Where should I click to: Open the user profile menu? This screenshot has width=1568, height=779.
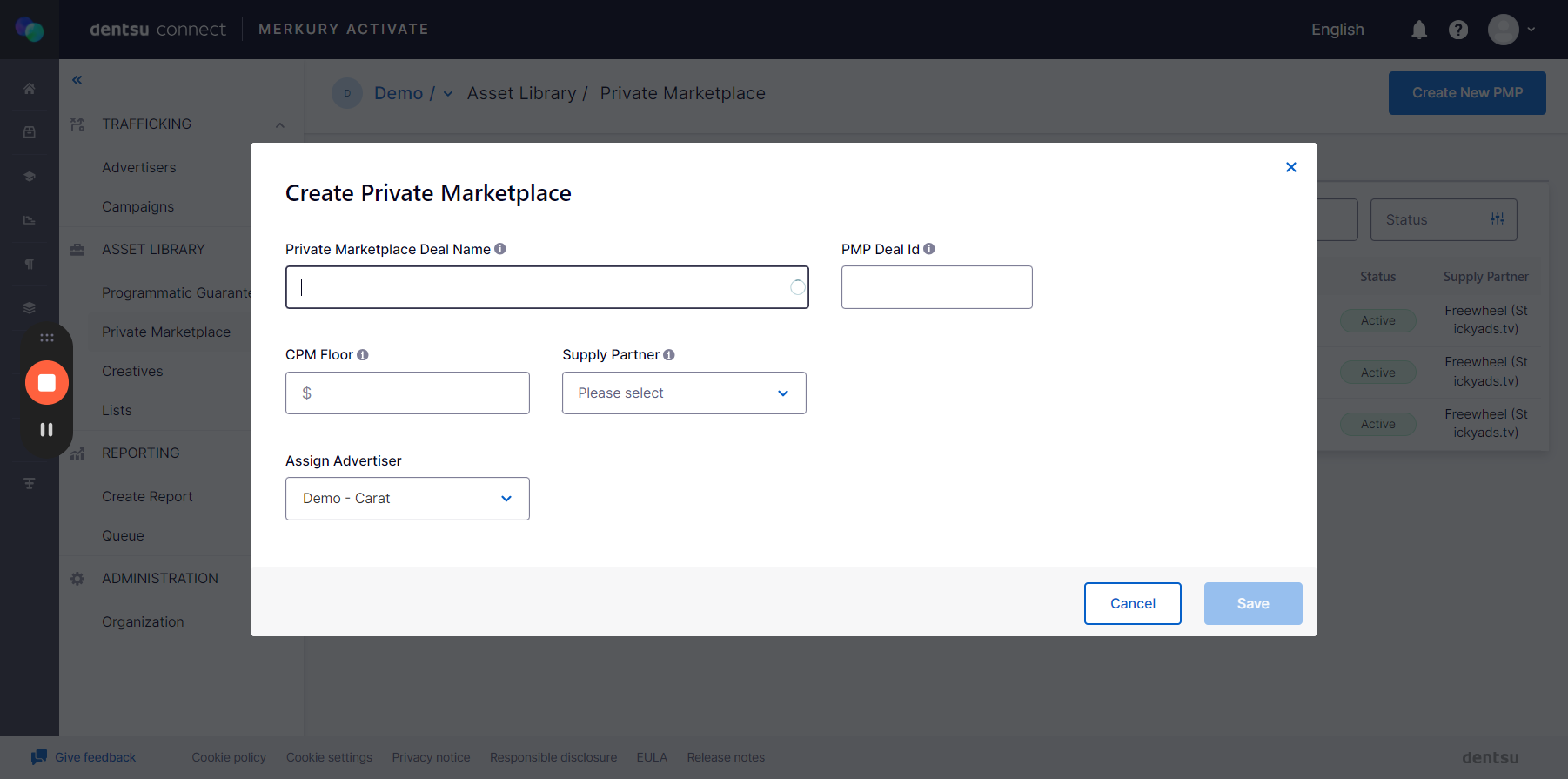pos(1511,30)
